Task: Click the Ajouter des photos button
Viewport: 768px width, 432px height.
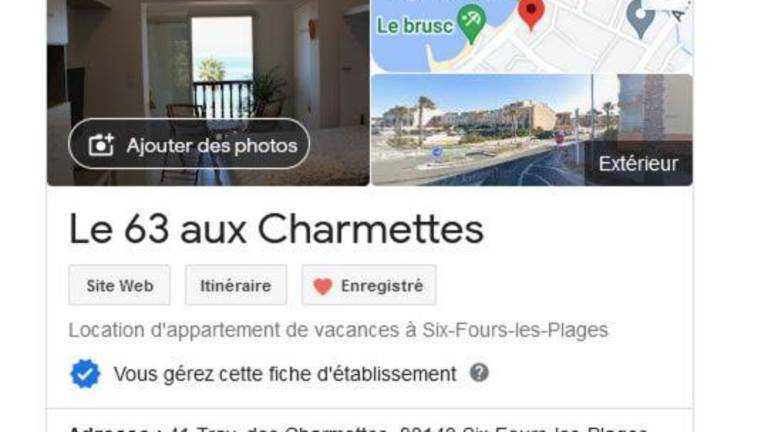Action: pos(189,144)
